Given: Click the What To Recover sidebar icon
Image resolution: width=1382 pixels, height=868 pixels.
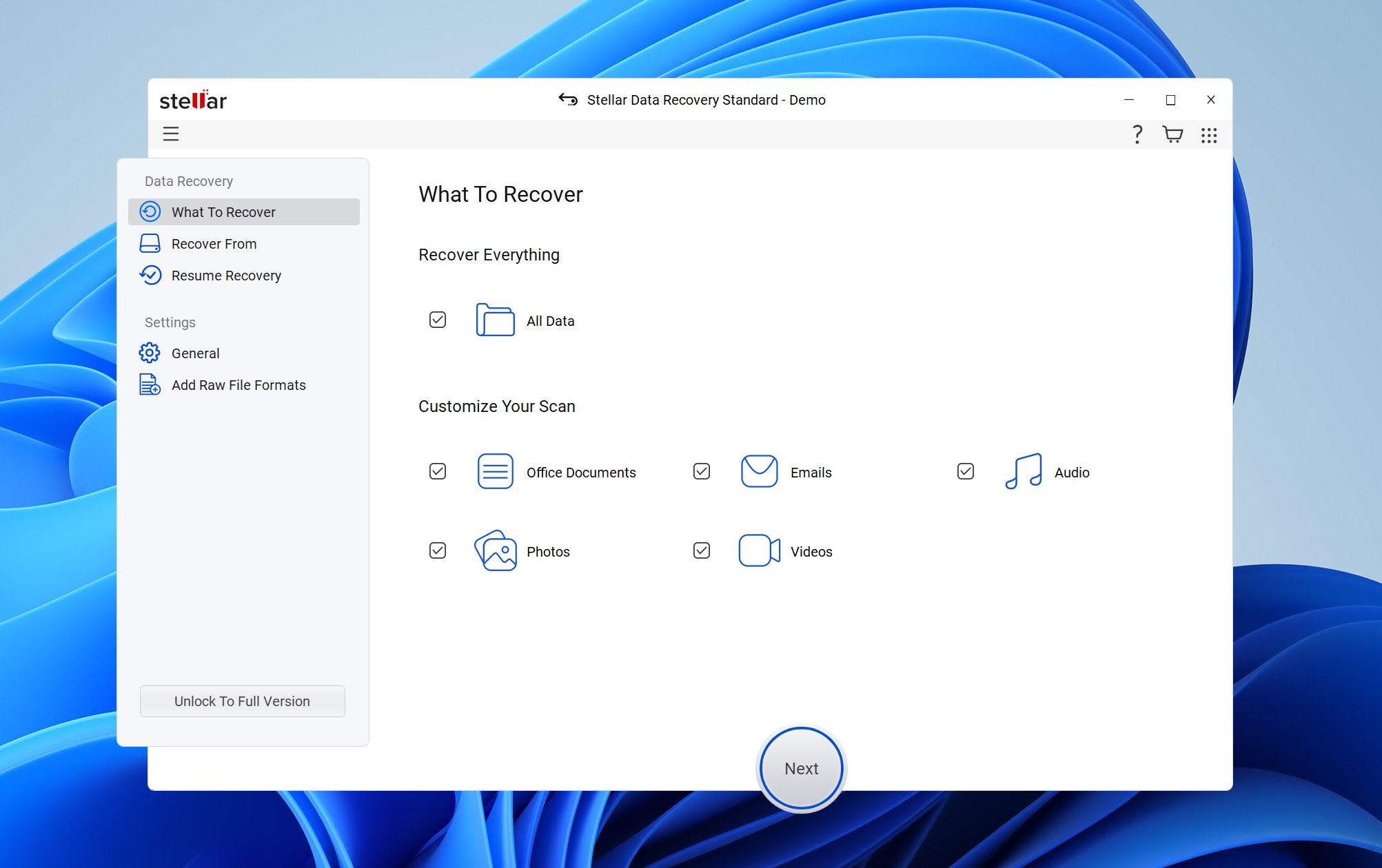Looking at the screenshot, I should (150, 211).
